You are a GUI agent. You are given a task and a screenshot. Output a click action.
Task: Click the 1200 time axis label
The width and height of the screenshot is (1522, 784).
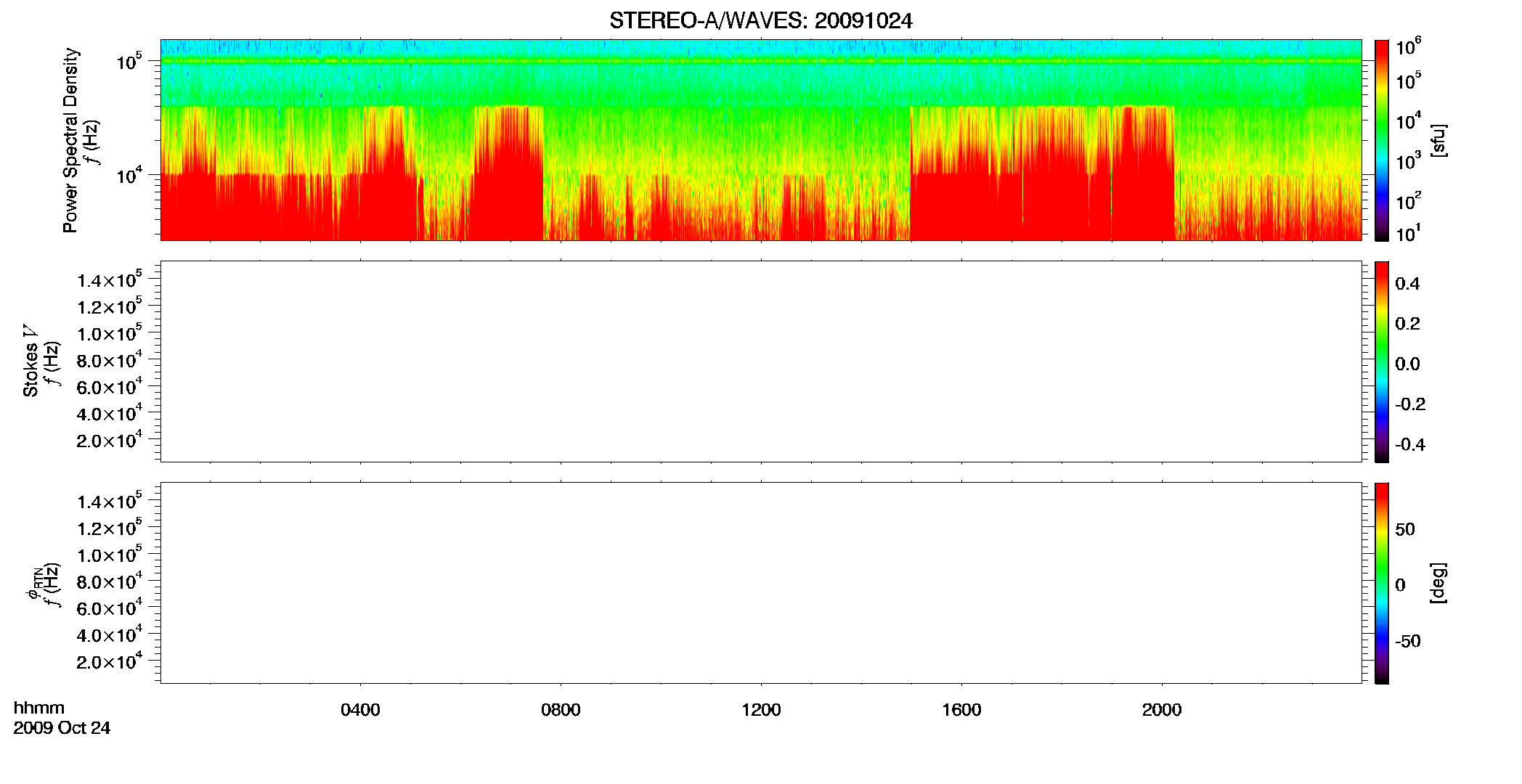(x=761, y=710)
